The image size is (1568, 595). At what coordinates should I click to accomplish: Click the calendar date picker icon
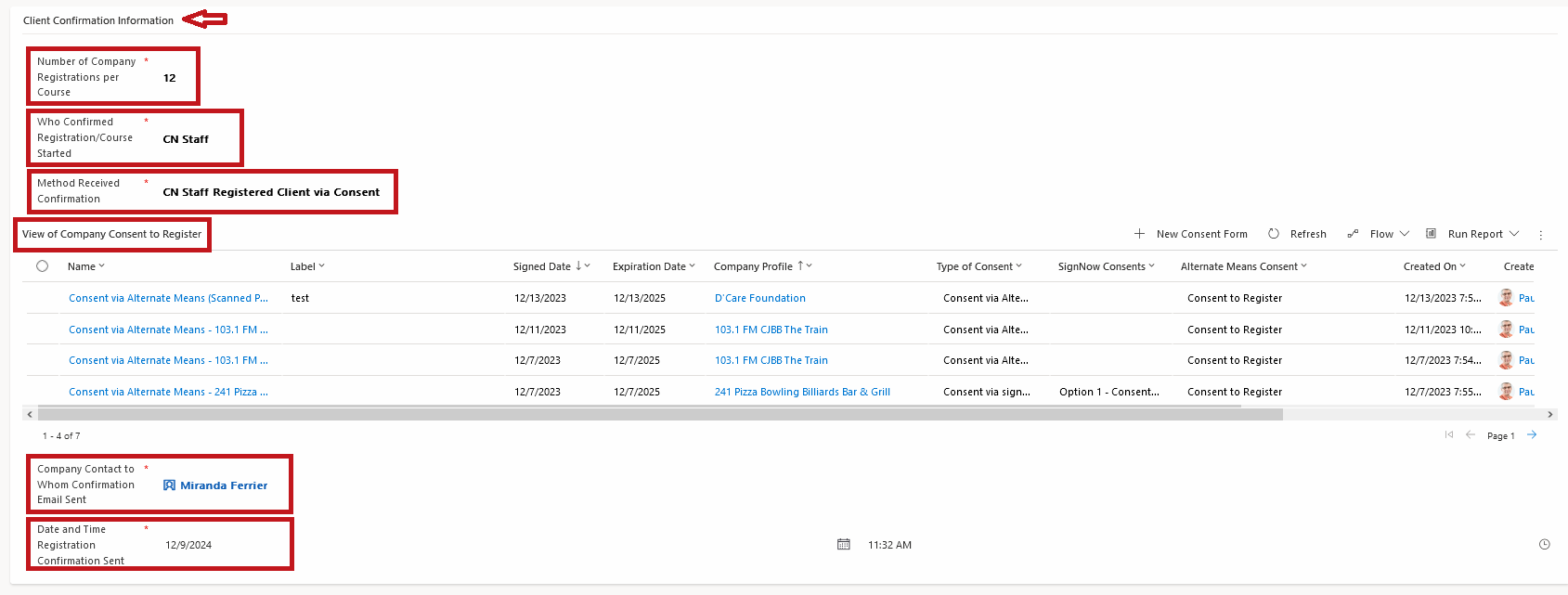[x=843, y=545]
